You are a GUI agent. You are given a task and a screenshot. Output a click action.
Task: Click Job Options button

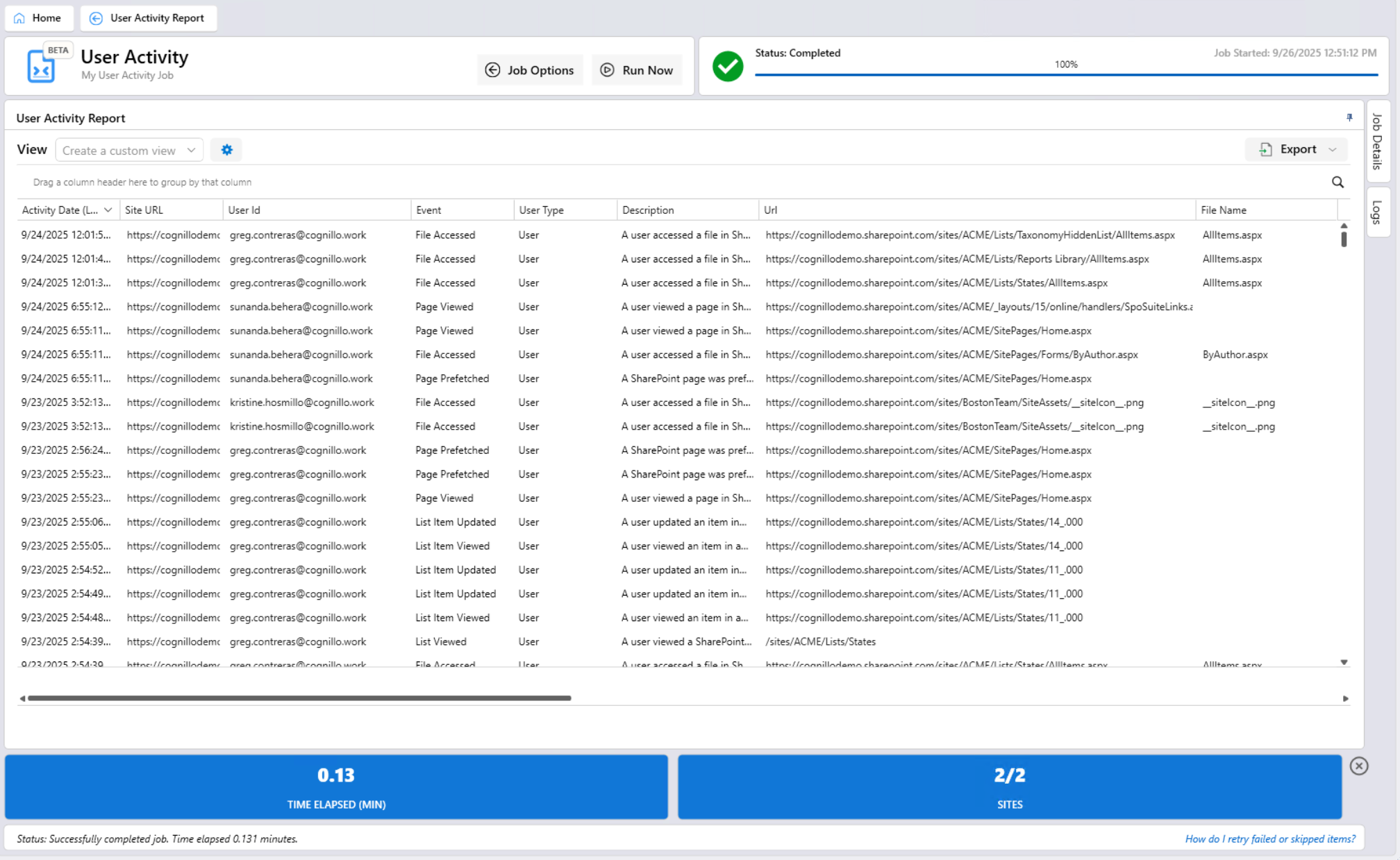[x=530, y=70]
